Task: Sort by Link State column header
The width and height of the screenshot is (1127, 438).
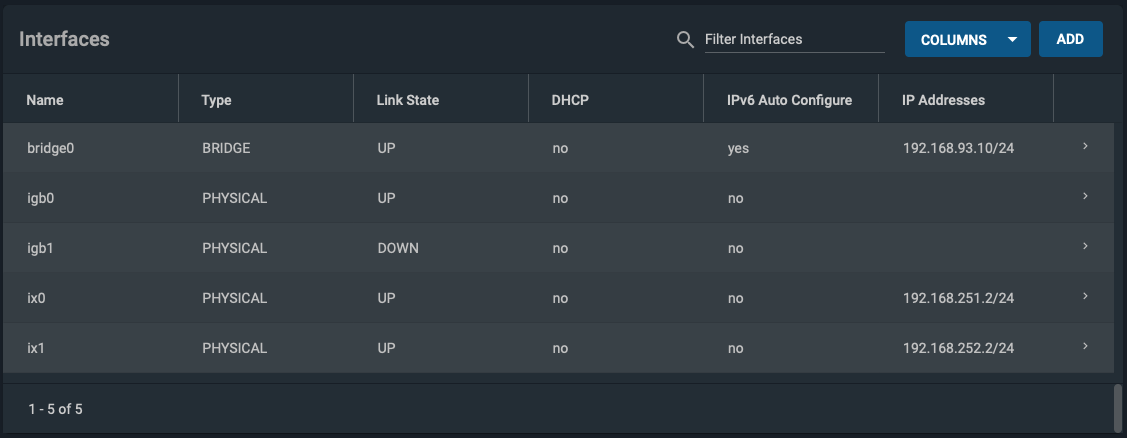Action: (x=408, y=100)
